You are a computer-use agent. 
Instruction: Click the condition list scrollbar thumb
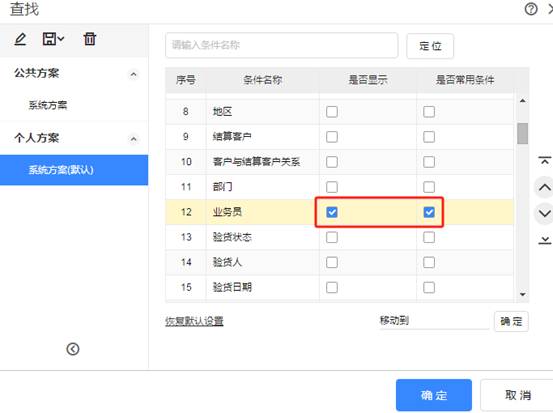click(x=522, y=133)
